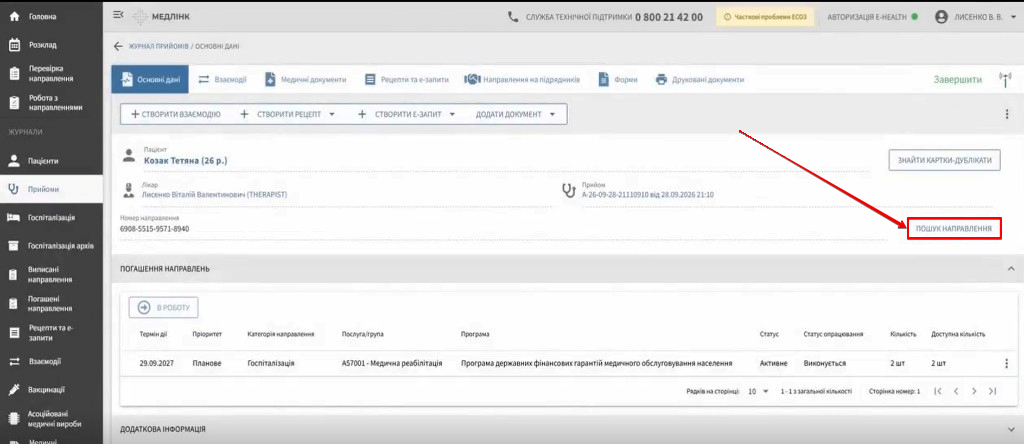
Task: Open the Медичні документи tab
Action: [x=305, y=80]
